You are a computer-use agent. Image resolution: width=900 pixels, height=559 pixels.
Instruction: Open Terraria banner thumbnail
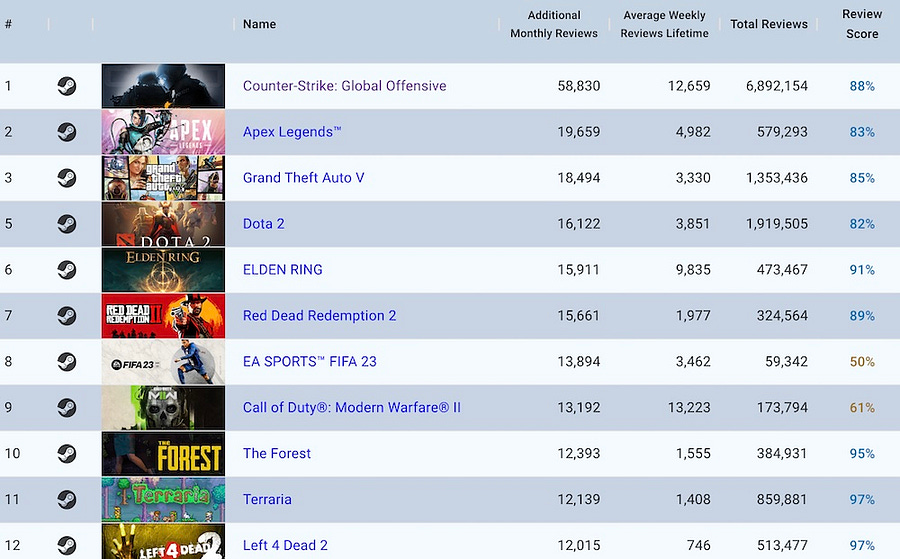tap(163, 499)
